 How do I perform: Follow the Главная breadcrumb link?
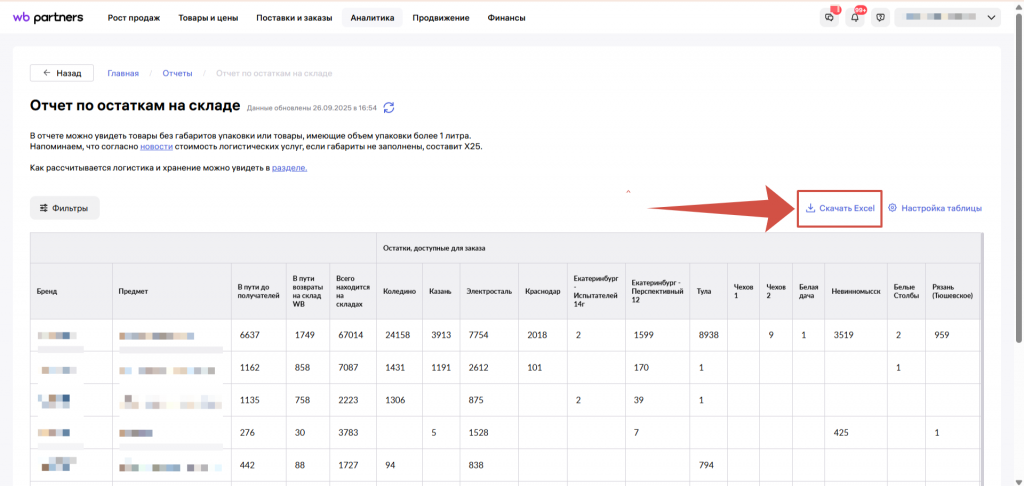click(123, 73)
